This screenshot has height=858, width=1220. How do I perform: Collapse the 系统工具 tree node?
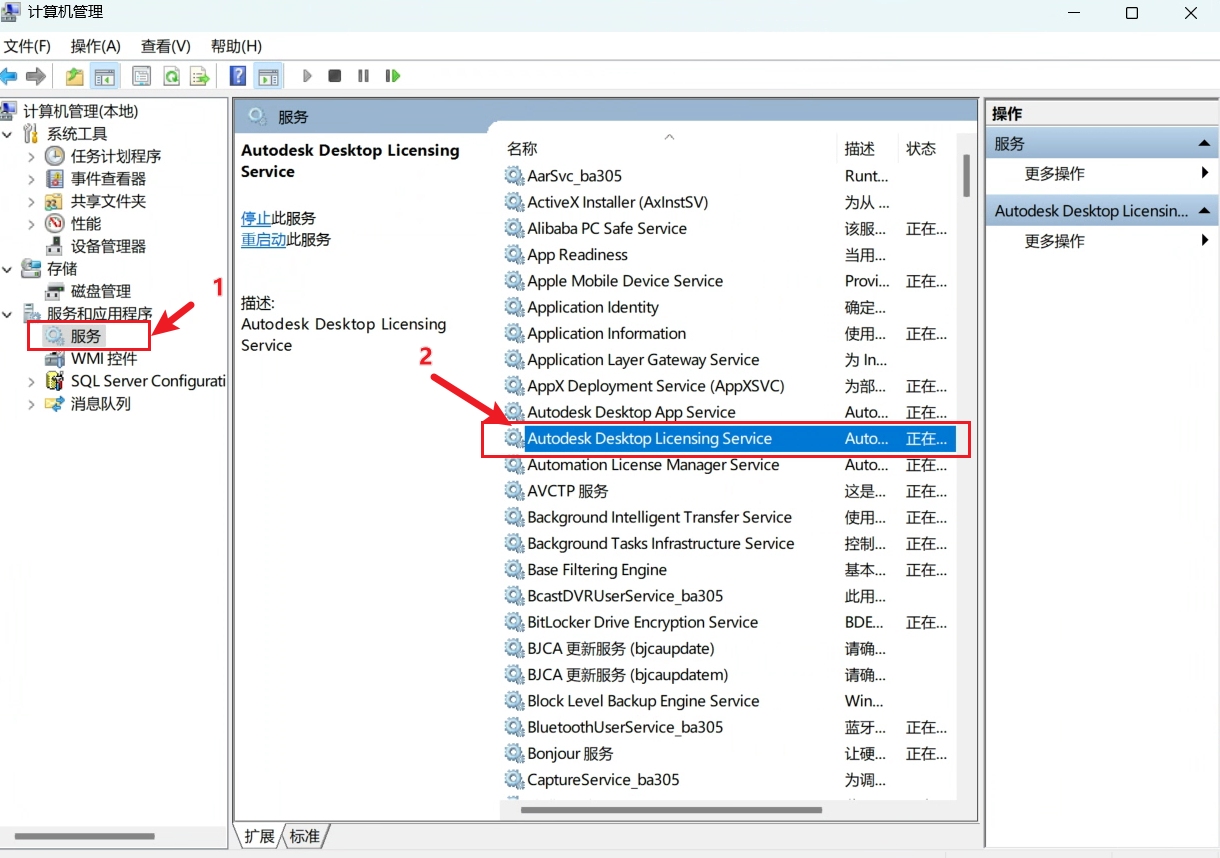(9, 134)
